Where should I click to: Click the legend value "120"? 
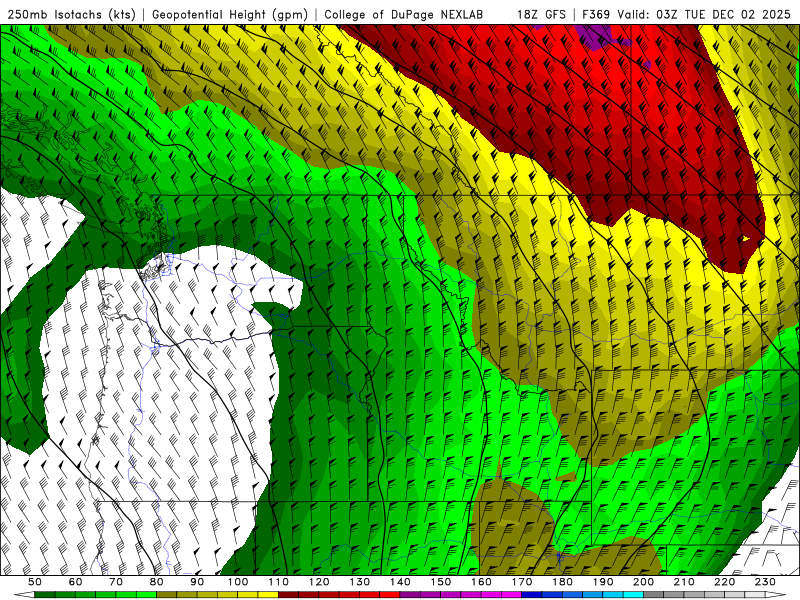319,582
